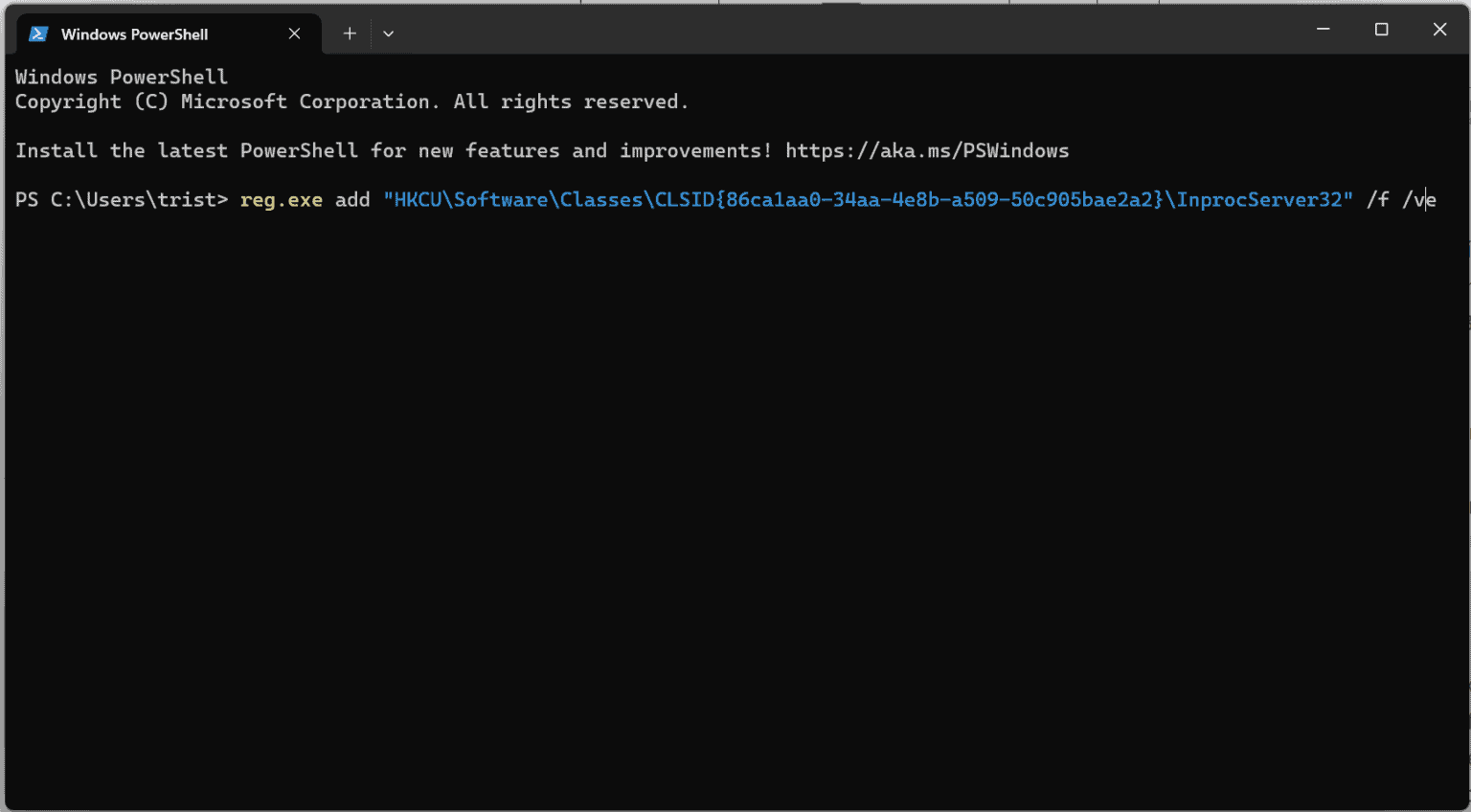Open the https://aka.ms/PSWindows link
This screenshot has width=1471, height=812.
point(926,150)
